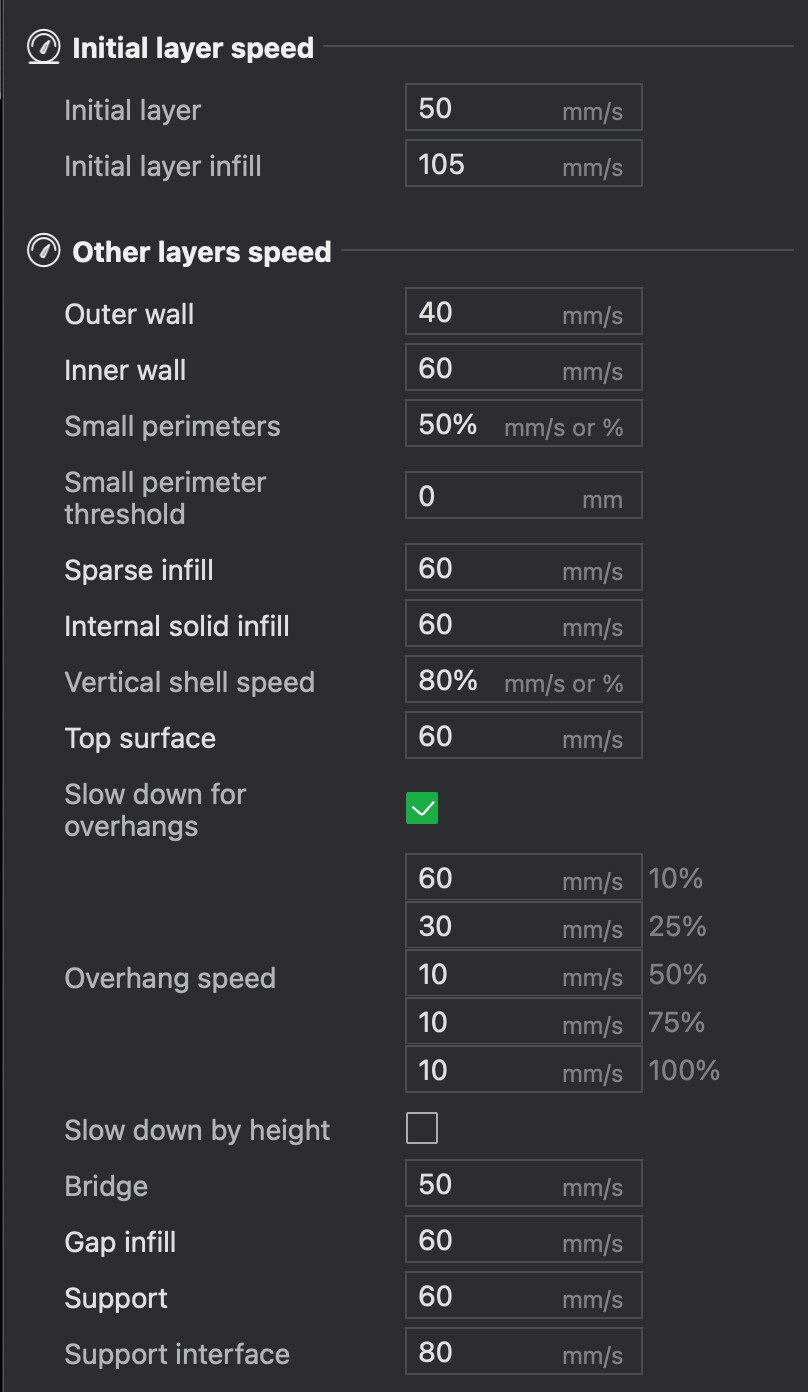Open the Small perimeters value box
Screen dimensions: 808x1392
pos(523,424)
